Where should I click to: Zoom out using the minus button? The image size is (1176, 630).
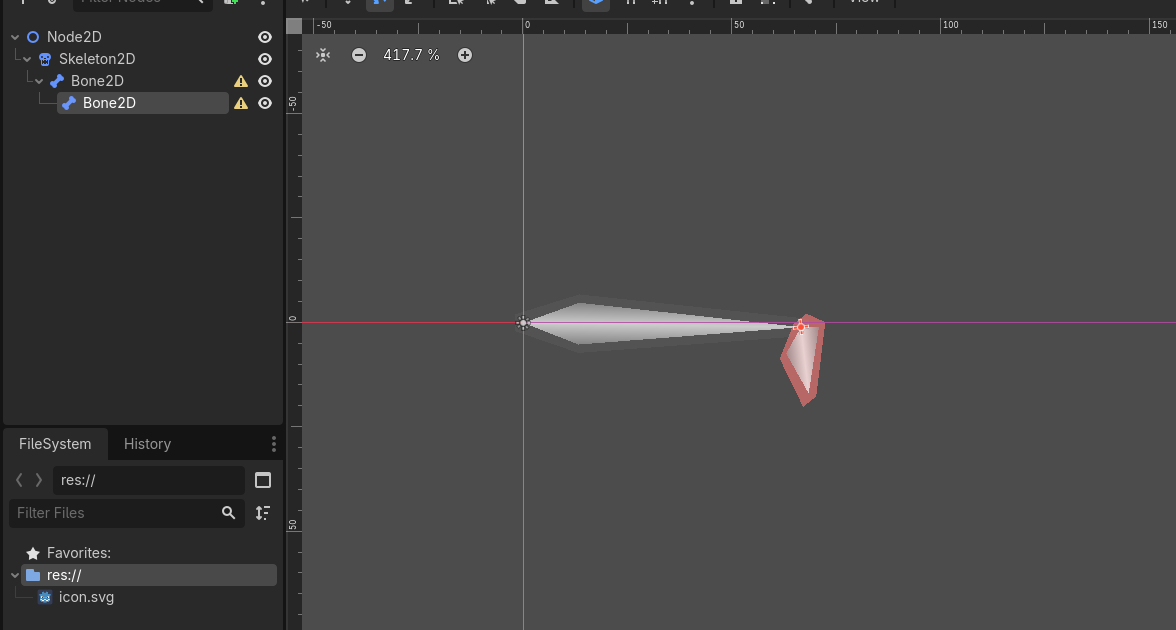[359, 55]
